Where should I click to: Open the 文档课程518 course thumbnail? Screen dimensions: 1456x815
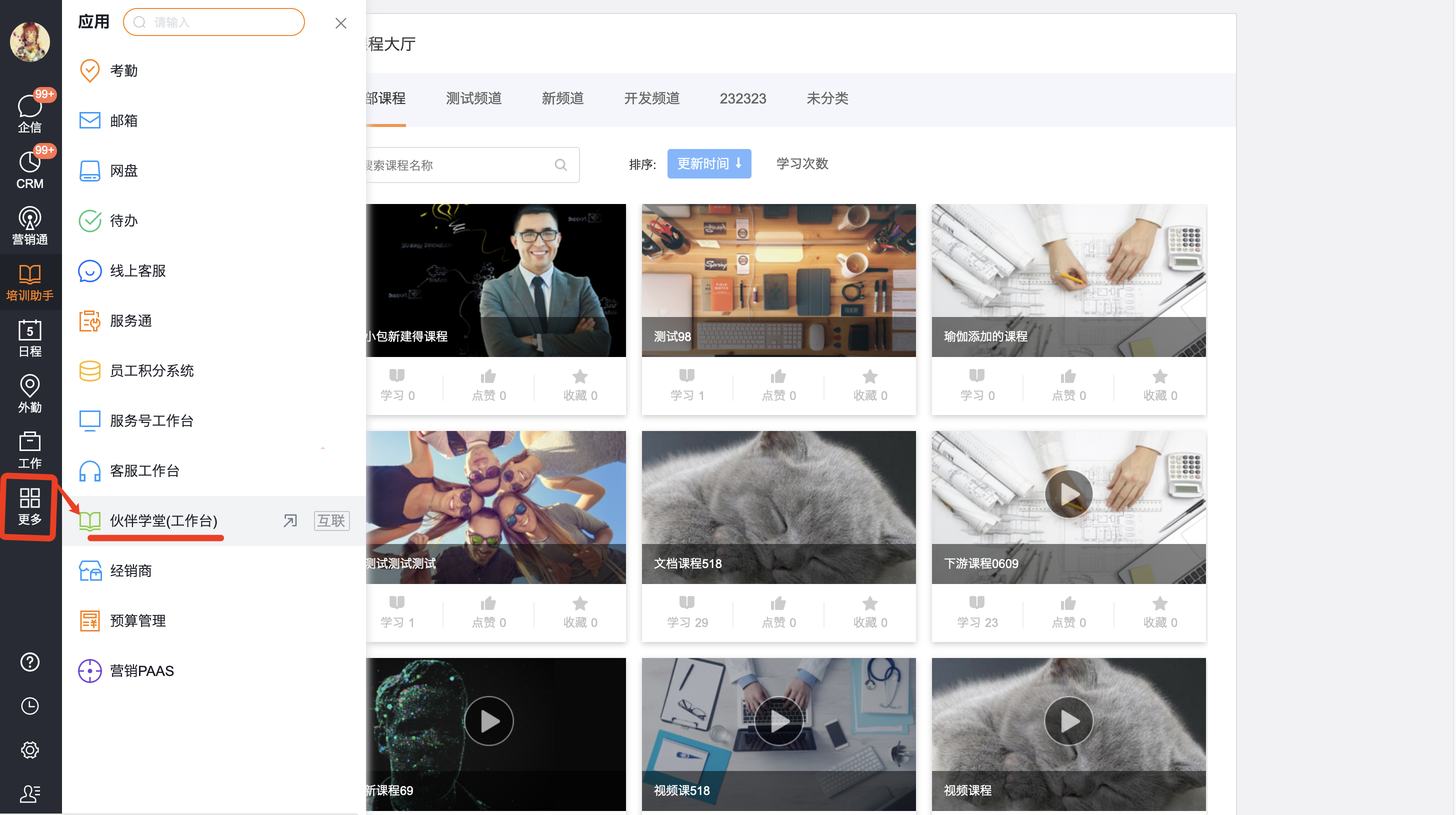pos(779,507)
